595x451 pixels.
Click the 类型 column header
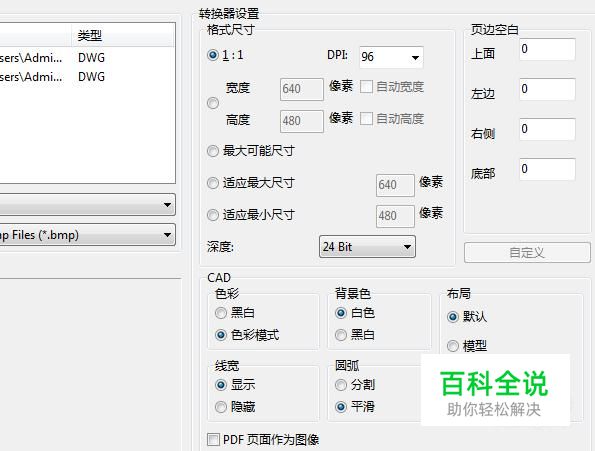123,36
